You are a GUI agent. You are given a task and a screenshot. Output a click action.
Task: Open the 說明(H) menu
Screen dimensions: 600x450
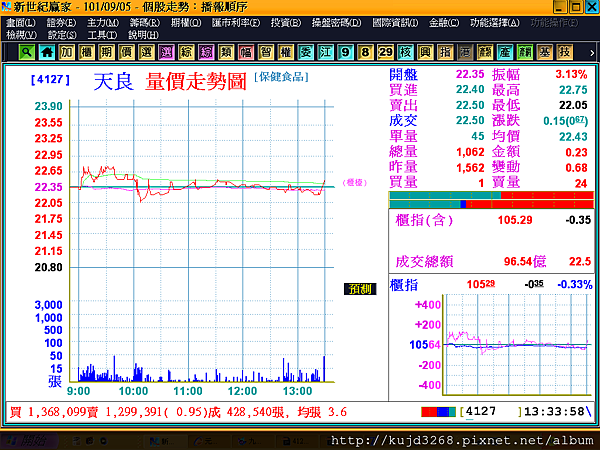click(143, 35)
